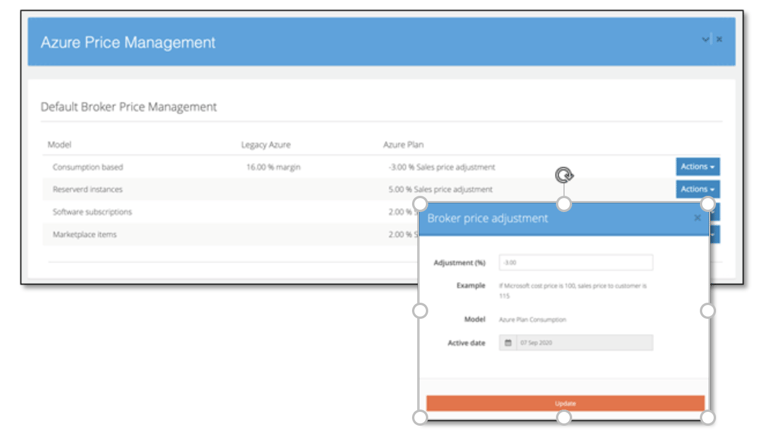
Task: Click '-3.00 % Sales price adjustment' value
Action: click(441, 167)
